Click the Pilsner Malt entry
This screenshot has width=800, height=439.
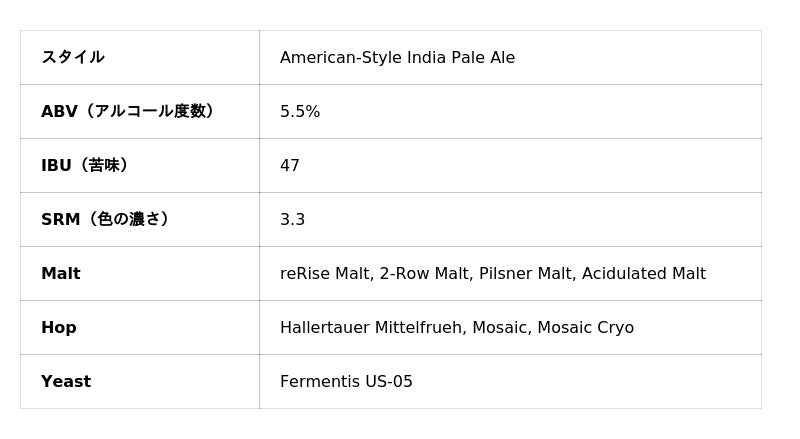point(525,274)
